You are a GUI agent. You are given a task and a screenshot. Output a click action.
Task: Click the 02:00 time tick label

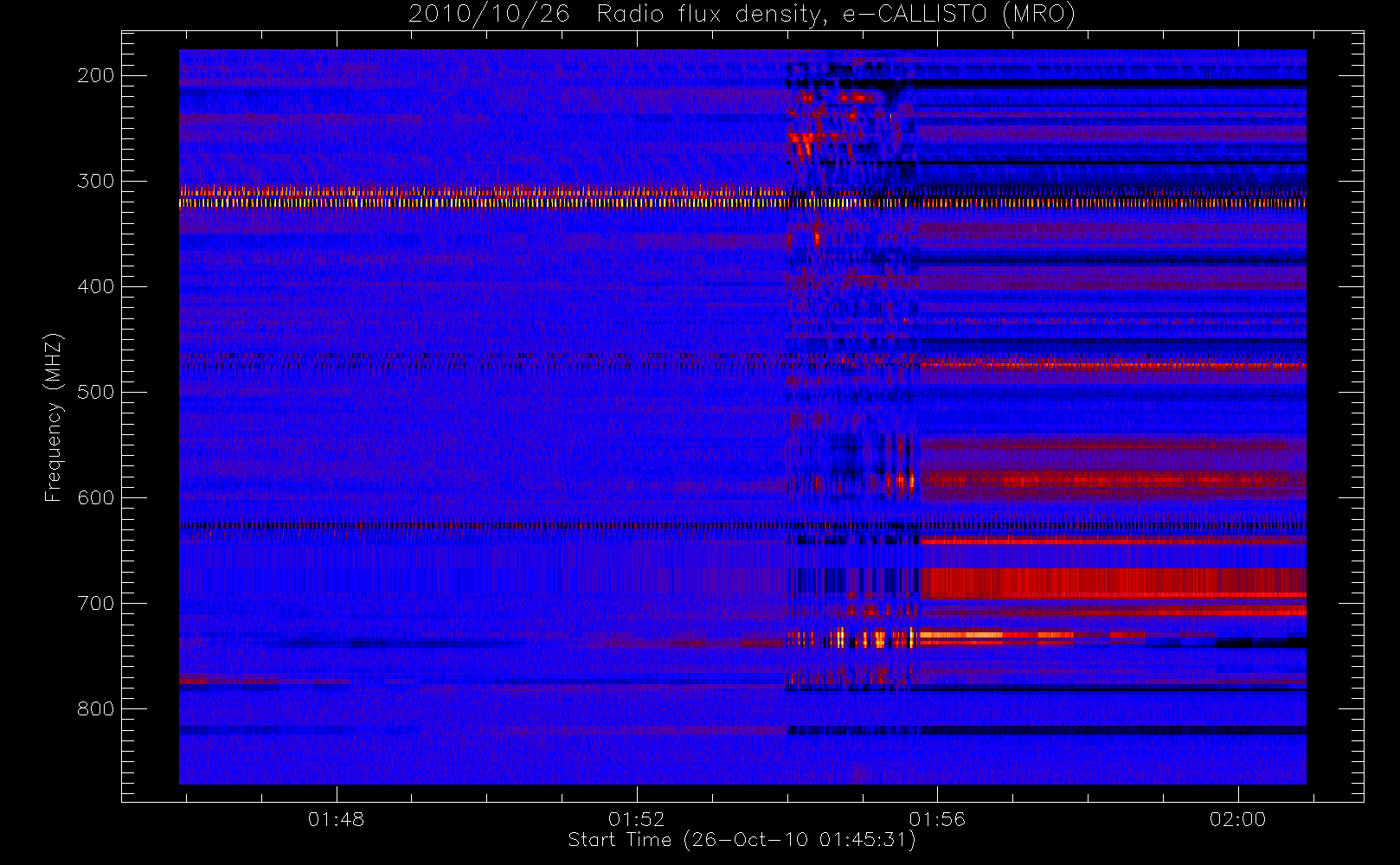tap(1237, 819)
